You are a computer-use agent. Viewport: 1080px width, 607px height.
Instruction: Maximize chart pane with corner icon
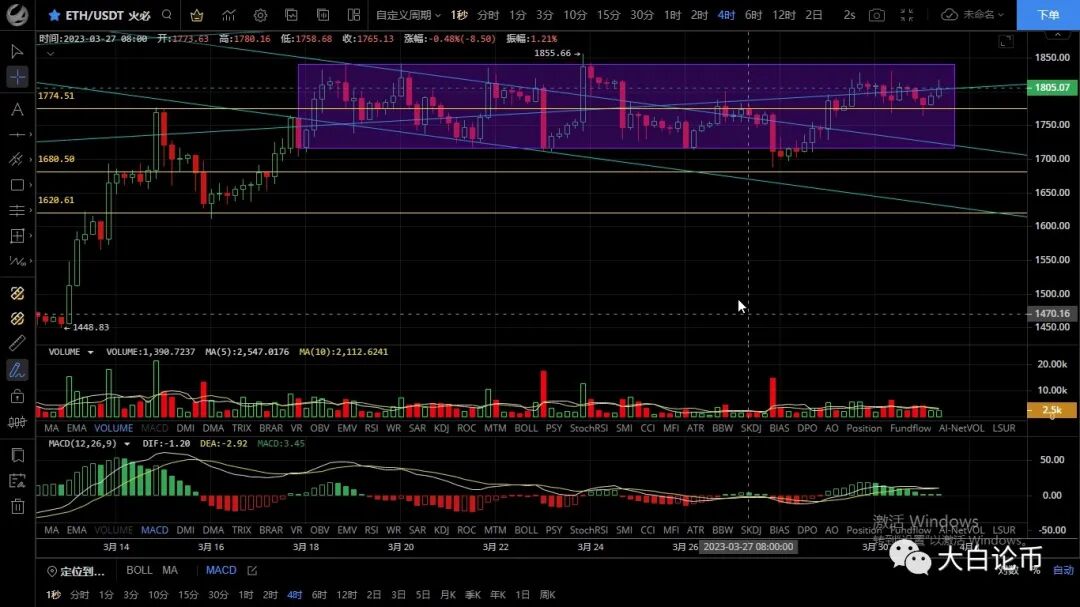1006,42
